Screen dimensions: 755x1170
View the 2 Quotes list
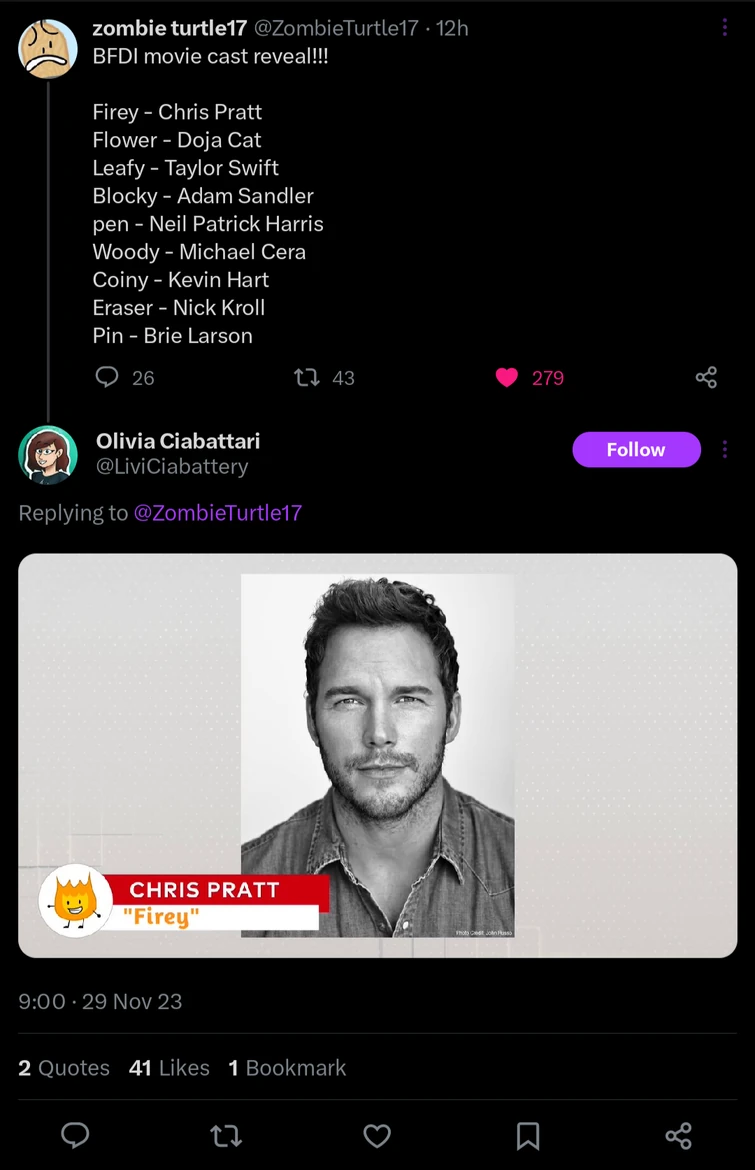point(64,1068)
